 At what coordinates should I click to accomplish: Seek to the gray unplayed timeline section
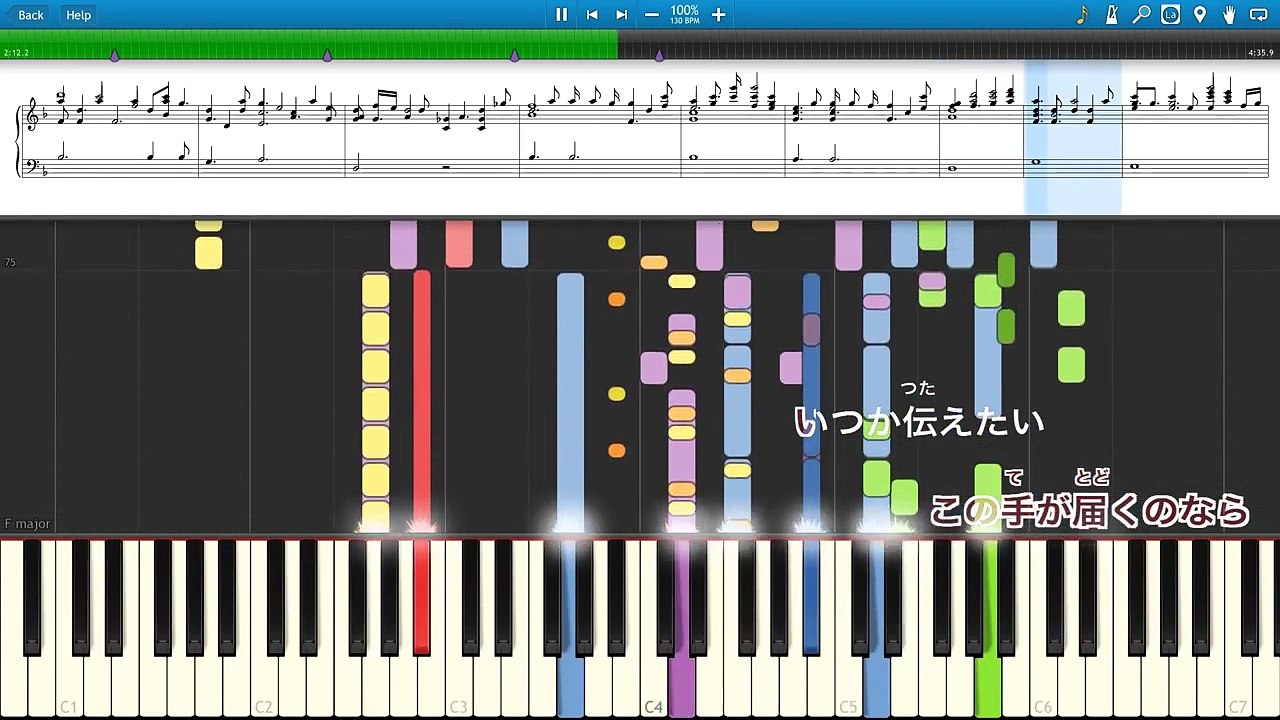pos(948,44)
